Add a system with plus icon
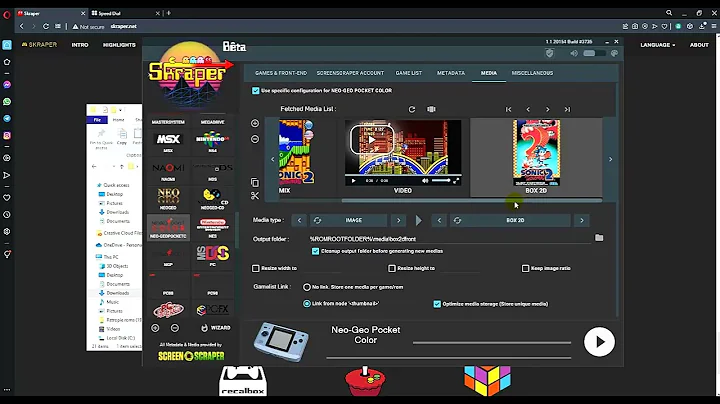 tap(155, 328)
